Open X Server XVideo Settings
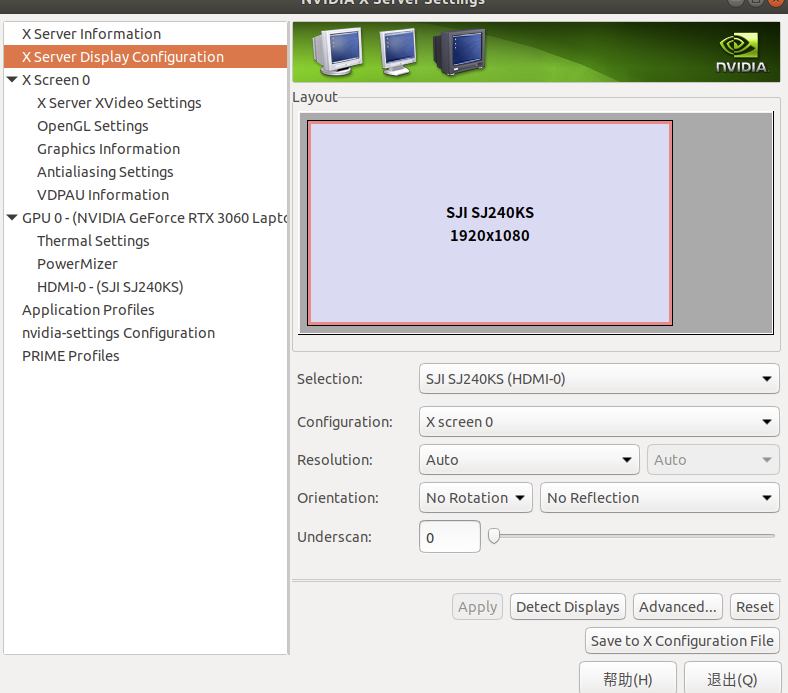The image size is (788, 693). [x=119, y=103]
